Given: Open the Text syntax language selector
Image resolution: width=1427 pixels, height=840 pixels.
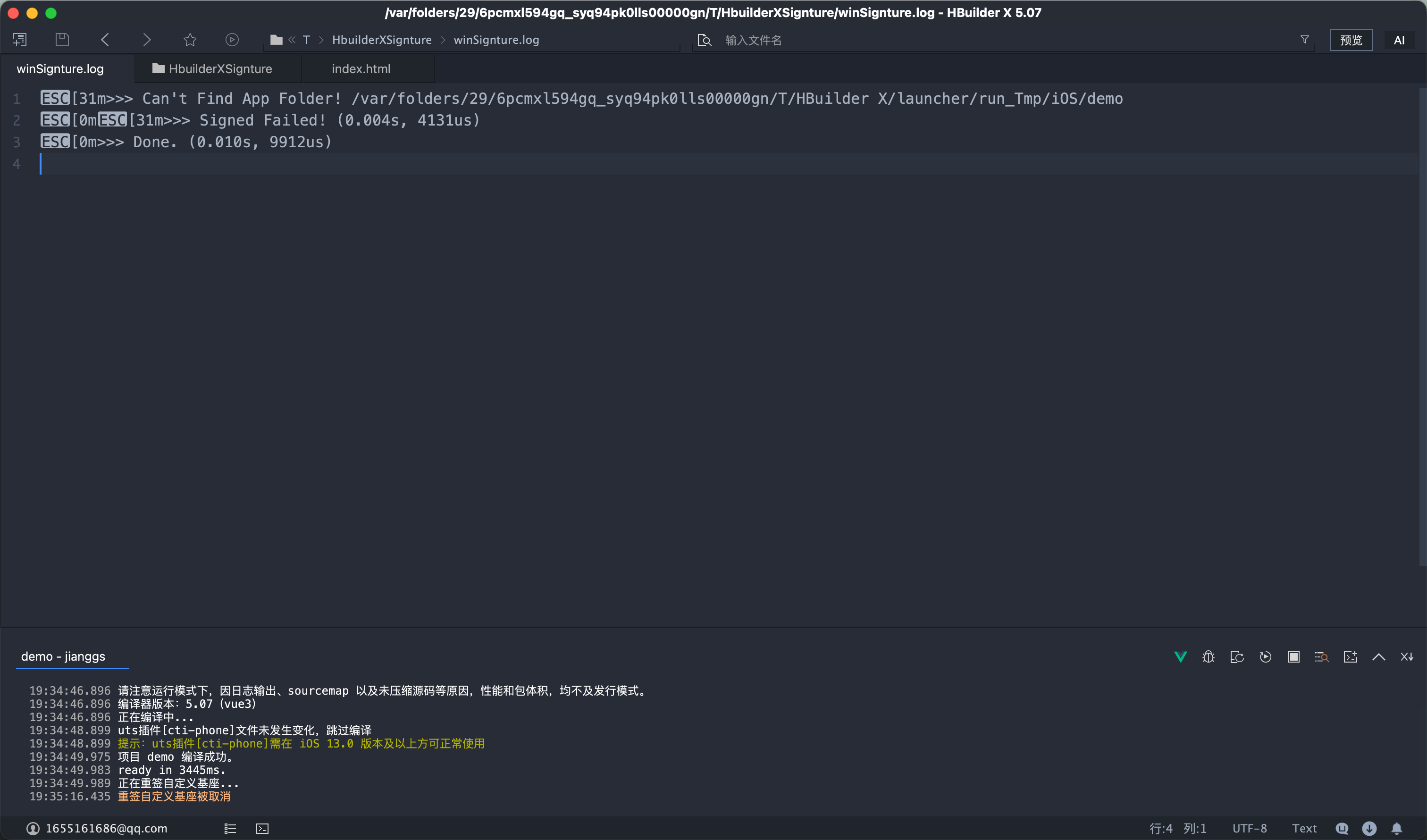Looking at the screenshot, I should point(1303,828).
